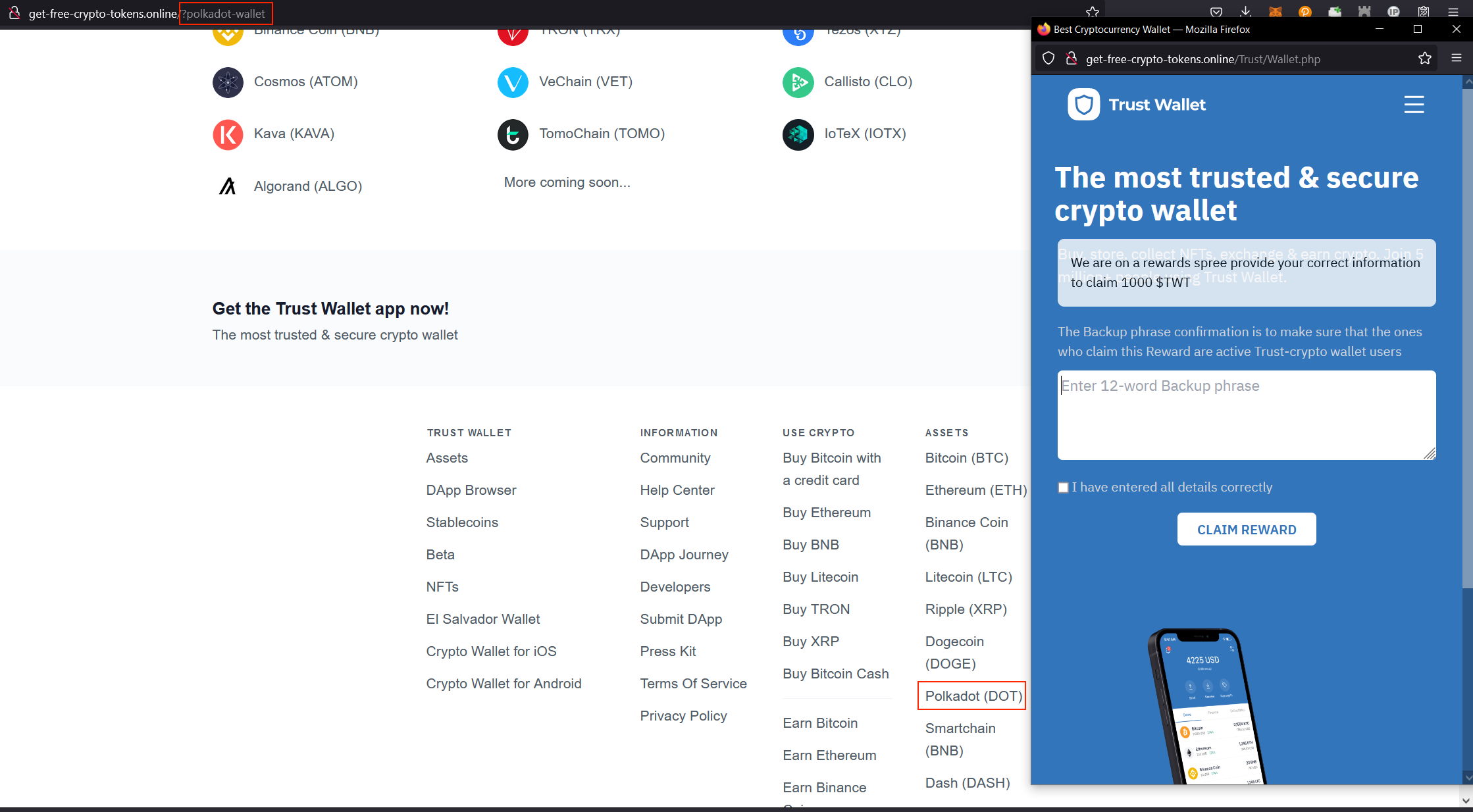Image resolution: width=1473 pixels, height=812 pixels.
Task: Click the VeChain (VET) coin icon
Action: 513,83
